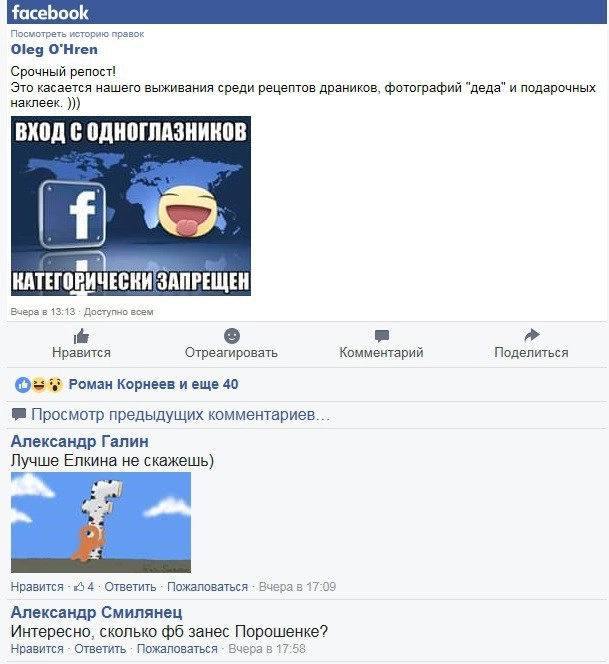Click the laughing reaction emoji in summary
Viewport: 609px width, 664px height.
click(x=39, y=385)
